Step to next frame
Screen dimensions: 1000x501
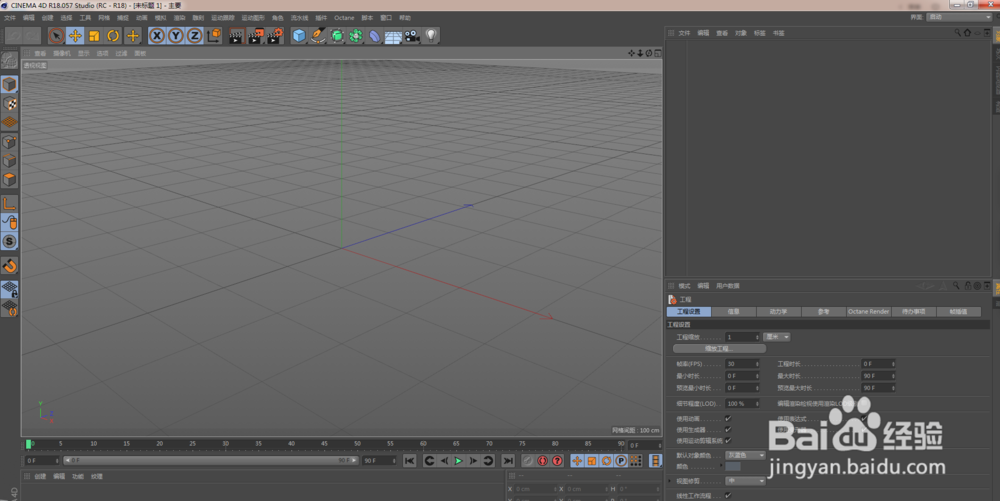tap(473, 460)
